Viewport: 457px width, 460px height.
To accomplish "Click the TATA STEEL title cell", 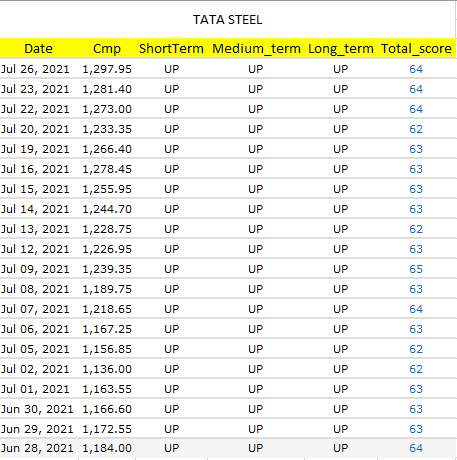I will coord(228,20).
